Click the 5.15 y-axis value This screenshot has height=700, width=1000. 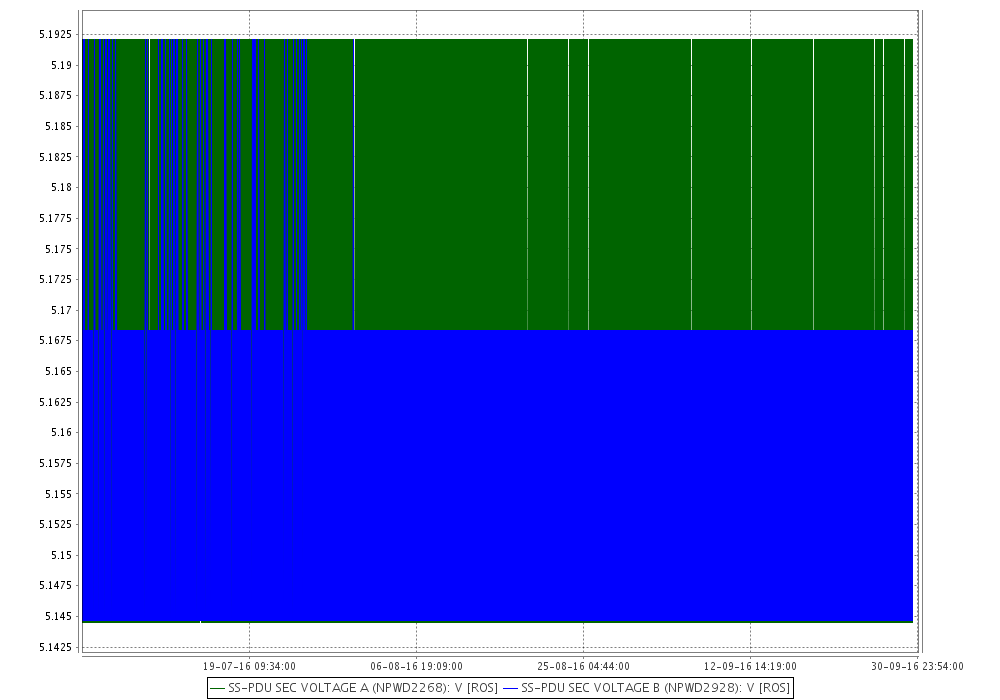coord(61,555)
